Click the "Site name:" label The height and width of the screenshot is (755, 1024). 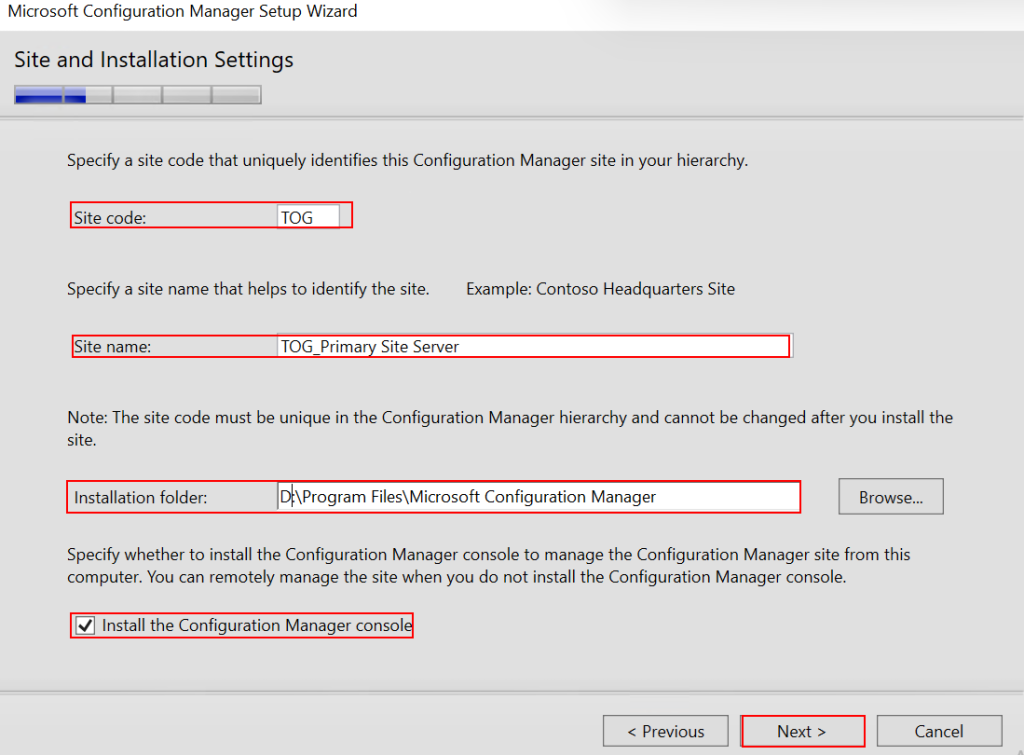point(112,346)
